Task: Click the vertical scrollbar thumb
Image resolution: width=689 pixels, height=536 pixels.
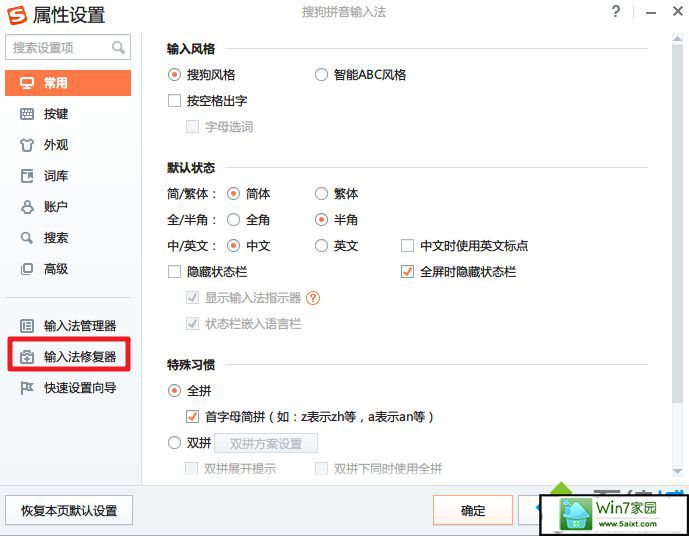Action: 677,223
